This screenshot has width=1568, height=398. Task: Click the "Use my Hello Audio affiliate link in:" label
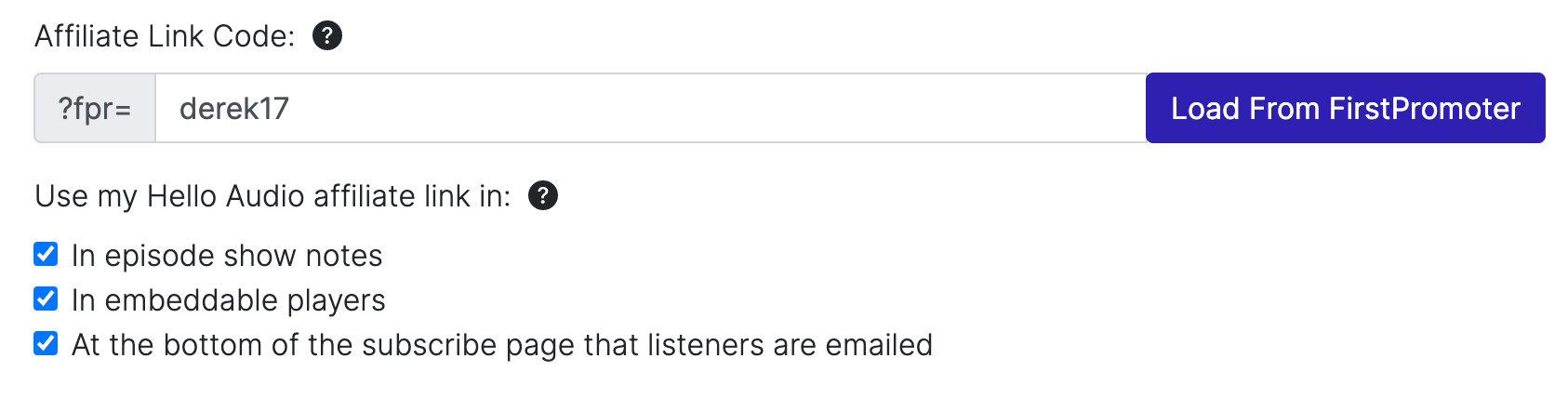coord(272,196)
